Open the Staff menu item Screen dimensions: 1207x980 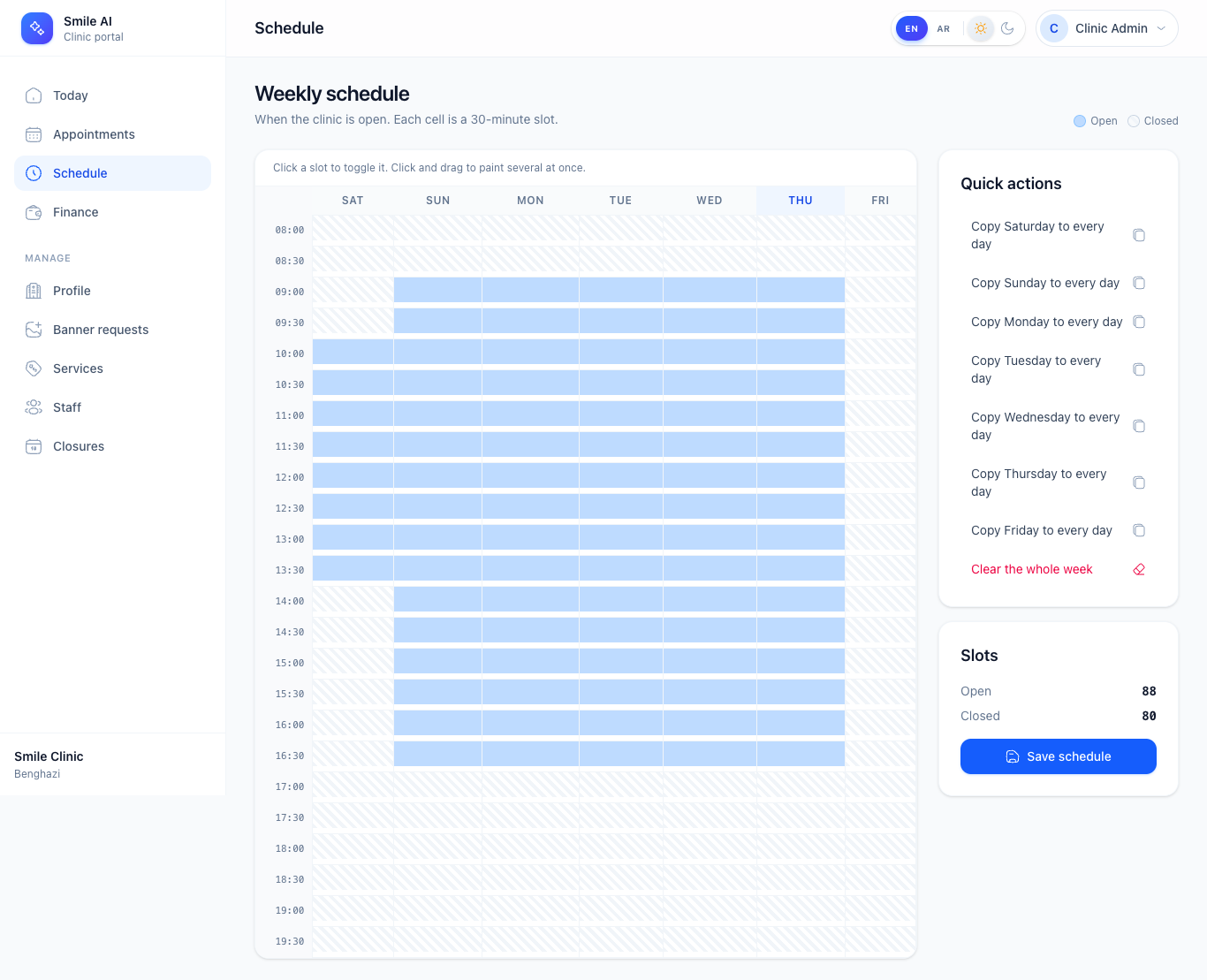pos(113,407)
